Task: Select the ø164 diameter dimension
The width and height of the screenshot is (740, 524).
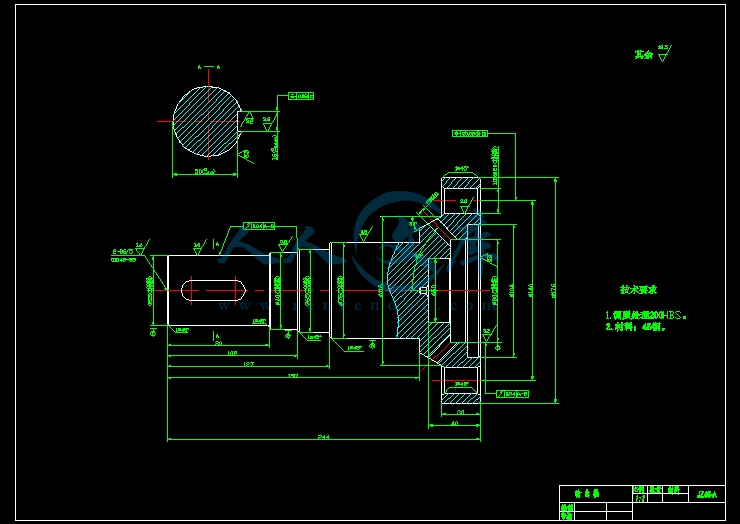Action: coord(511,291)
